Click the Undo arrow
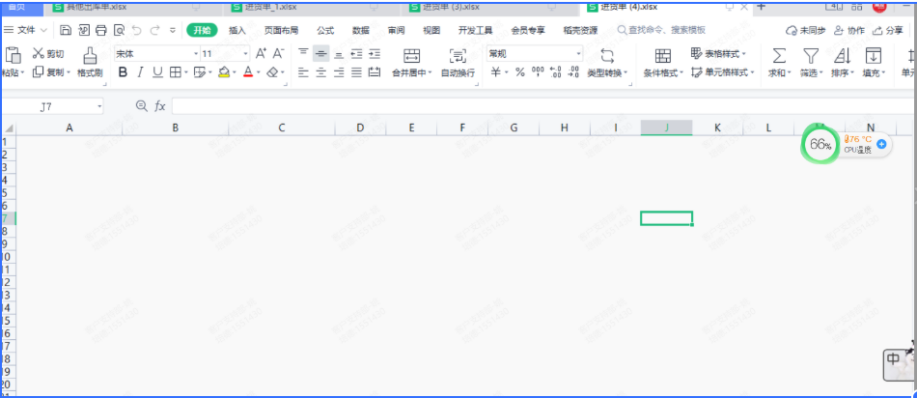This screenshot has width=917, height=398. [x=136, y=30]
